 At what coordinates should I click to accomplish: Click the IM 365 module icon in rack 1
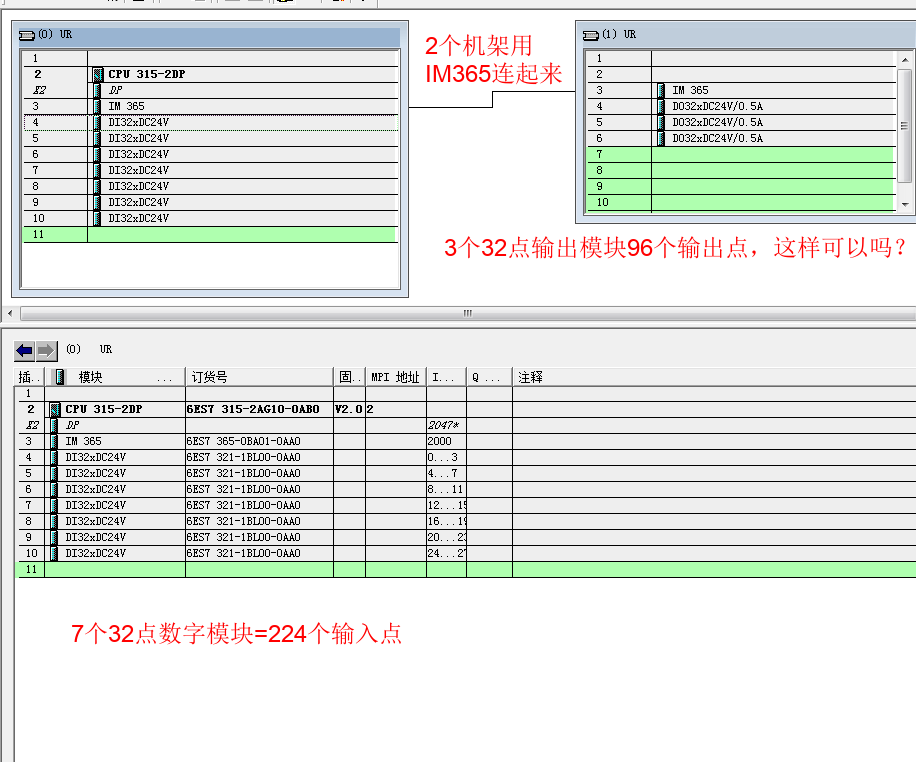click(x=661, y=90)
